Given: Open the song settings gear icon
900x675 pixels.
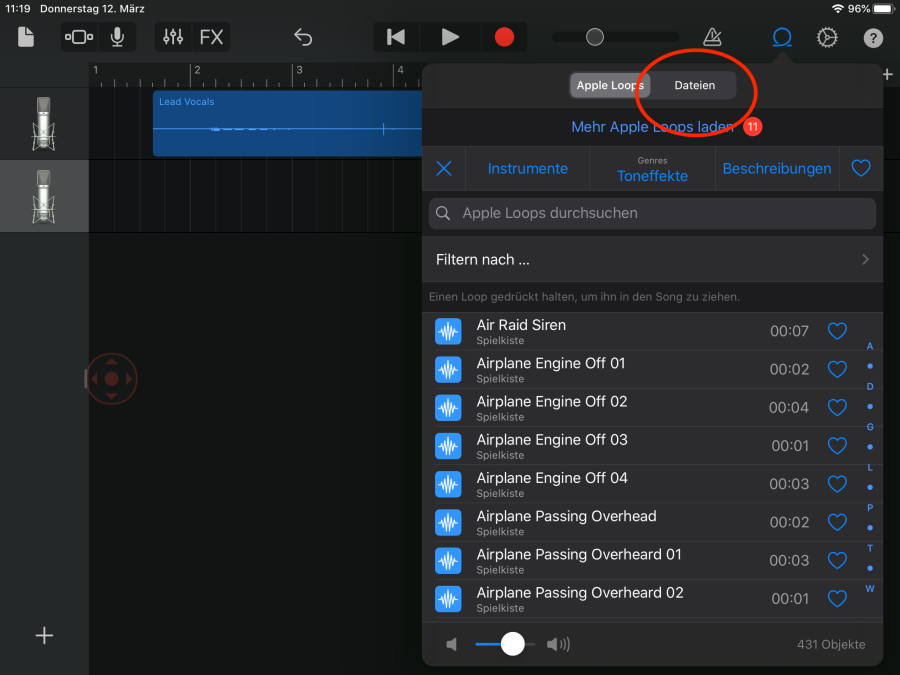Looking at the screenshot, I should click(826, 37).
